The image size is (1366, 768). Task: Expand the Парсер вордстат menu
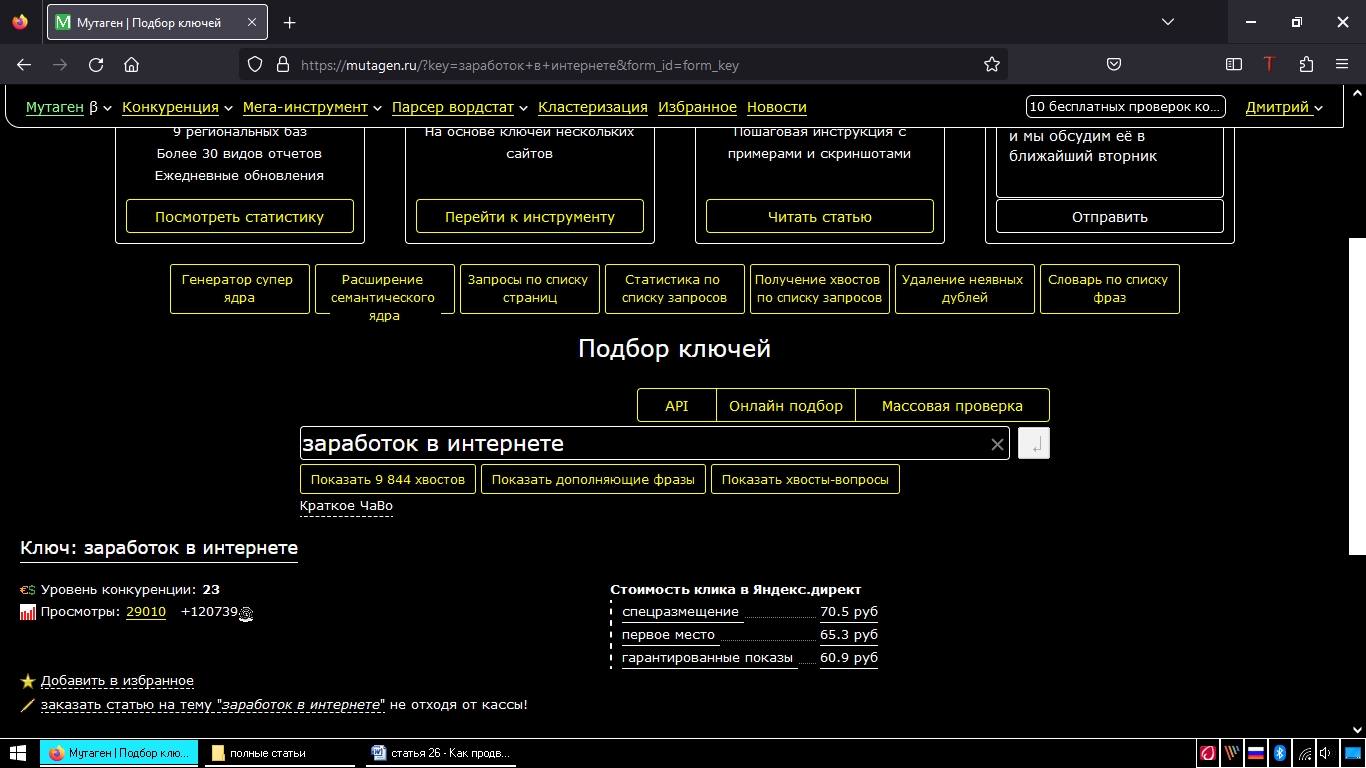coord(460,107)
